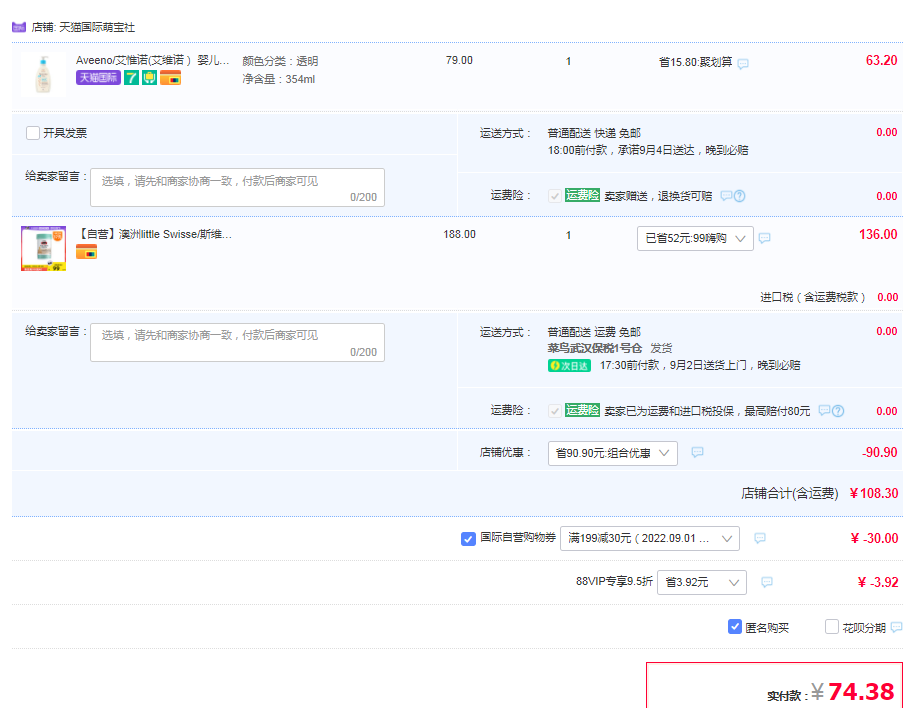This screenshot has height=708, width=921.
Task: Tick the 开具发票 checkbox
Action: tap(33, 133)
